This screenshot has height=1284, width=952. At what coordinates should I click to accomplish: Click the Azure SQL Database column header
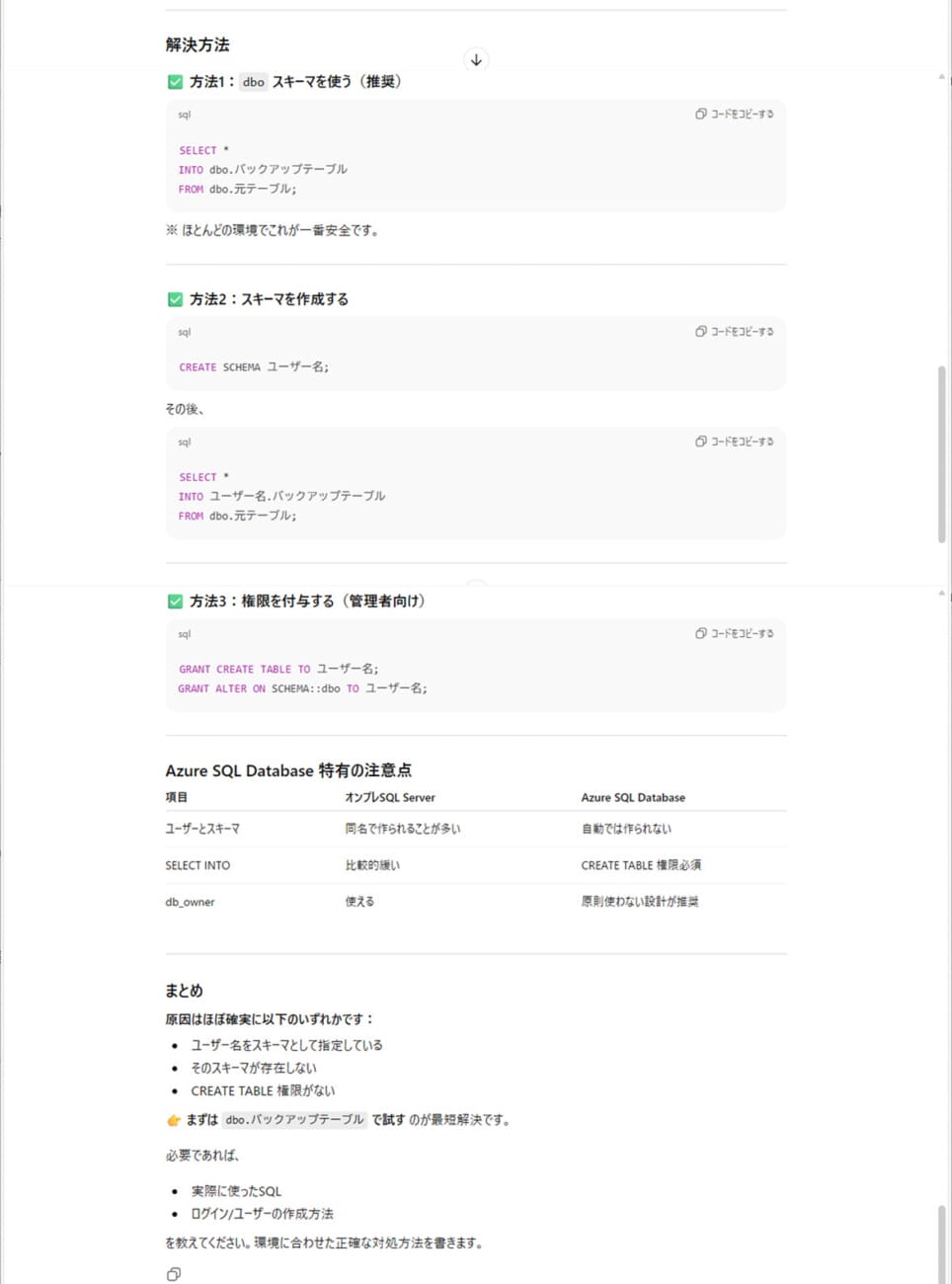pos(633,797)
